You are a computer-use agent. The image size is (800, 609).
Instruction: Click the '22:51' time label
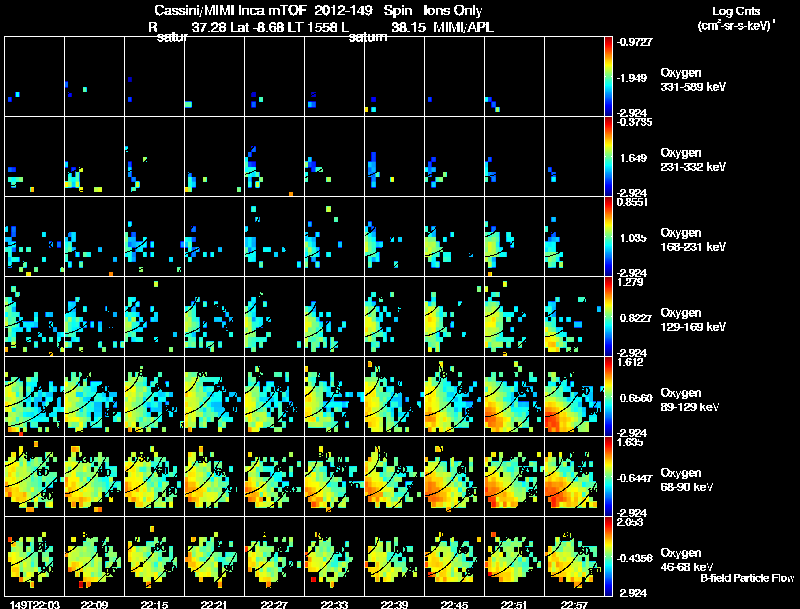[514, 604]
